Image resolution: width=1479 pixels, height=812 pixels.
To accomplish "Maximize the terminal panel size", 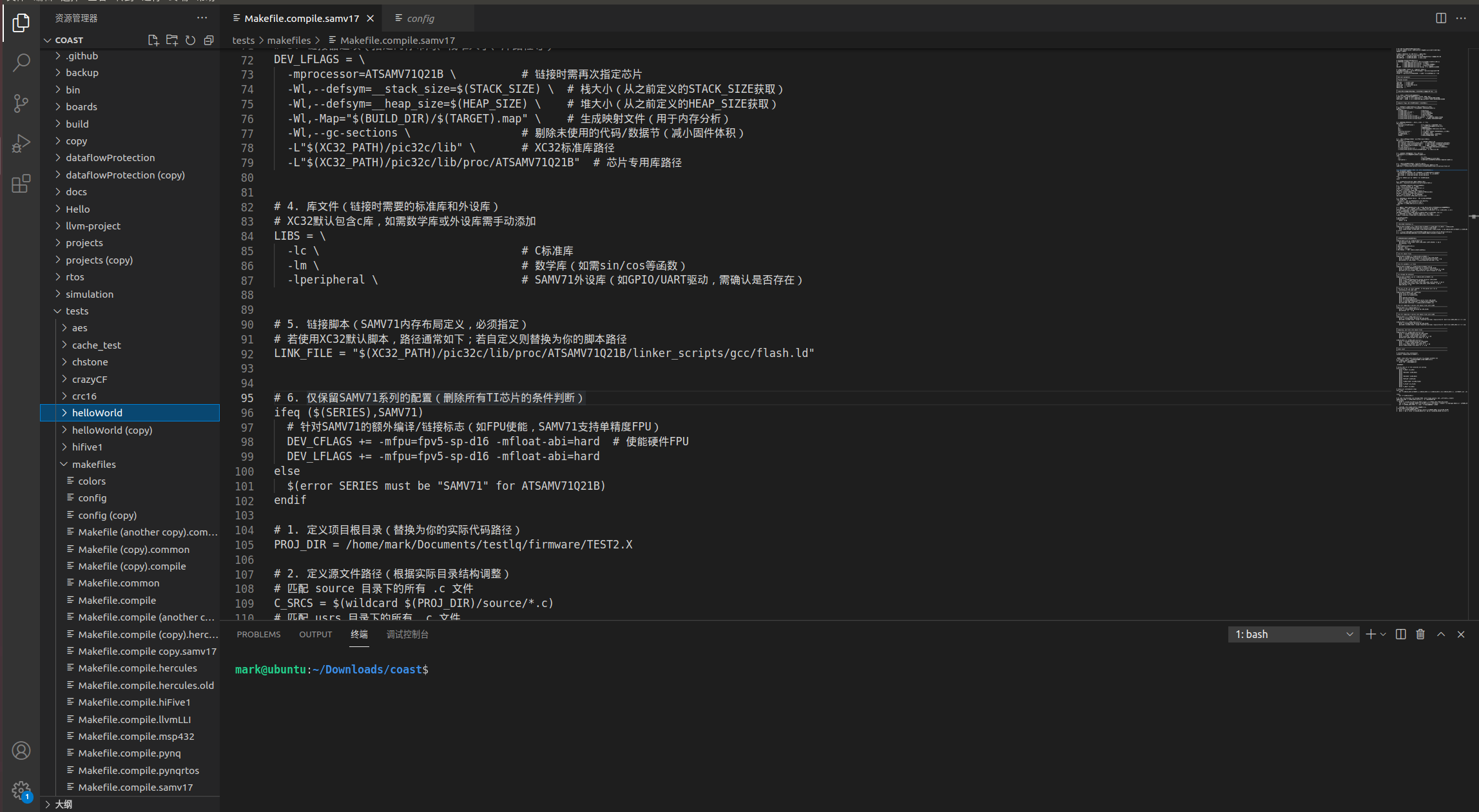I will pos(1441,634).
